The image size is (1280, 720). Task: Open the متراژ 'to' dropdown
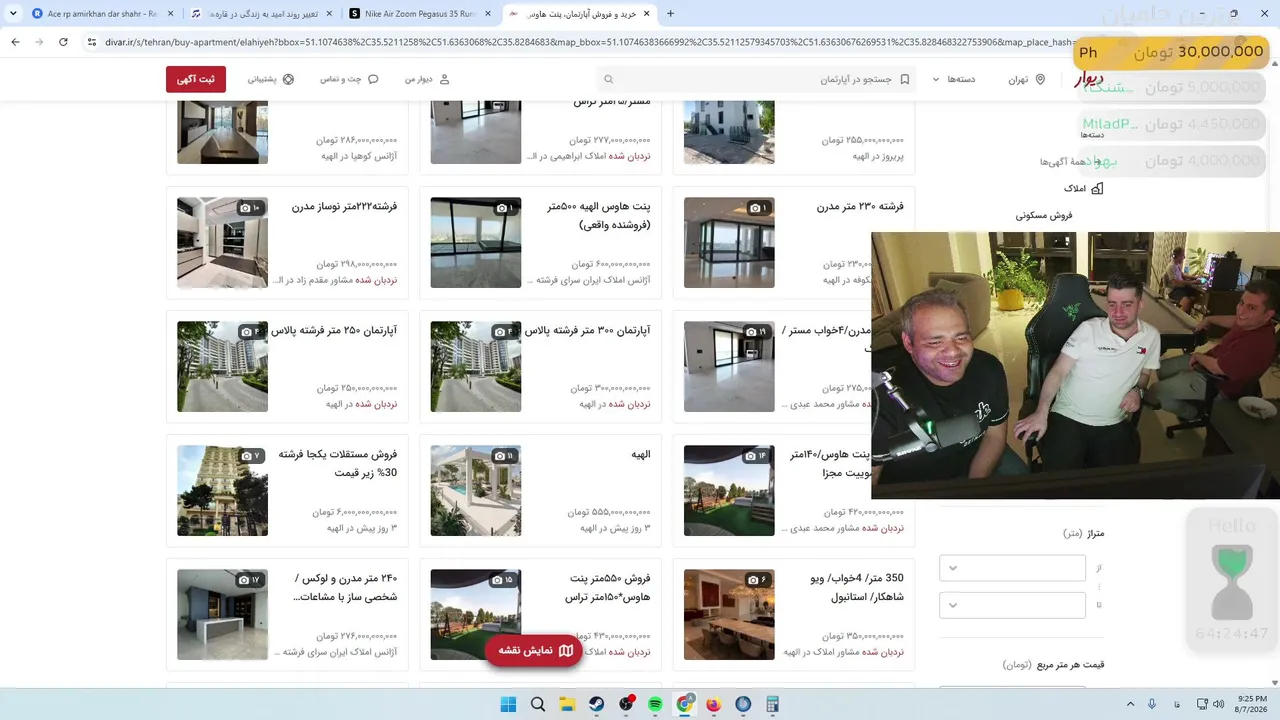pos(1012,605)
